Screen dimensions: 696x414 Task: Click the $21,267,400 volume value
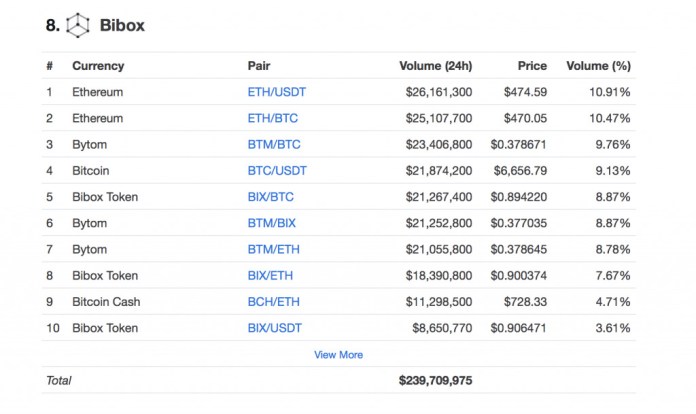click(x=439, y=197)
